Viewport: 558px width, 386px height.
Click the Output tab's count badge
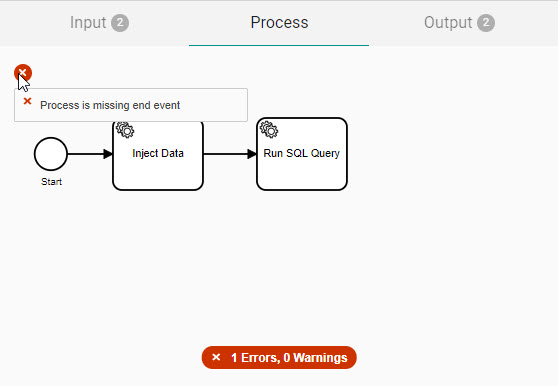click(x=486, y=23)
